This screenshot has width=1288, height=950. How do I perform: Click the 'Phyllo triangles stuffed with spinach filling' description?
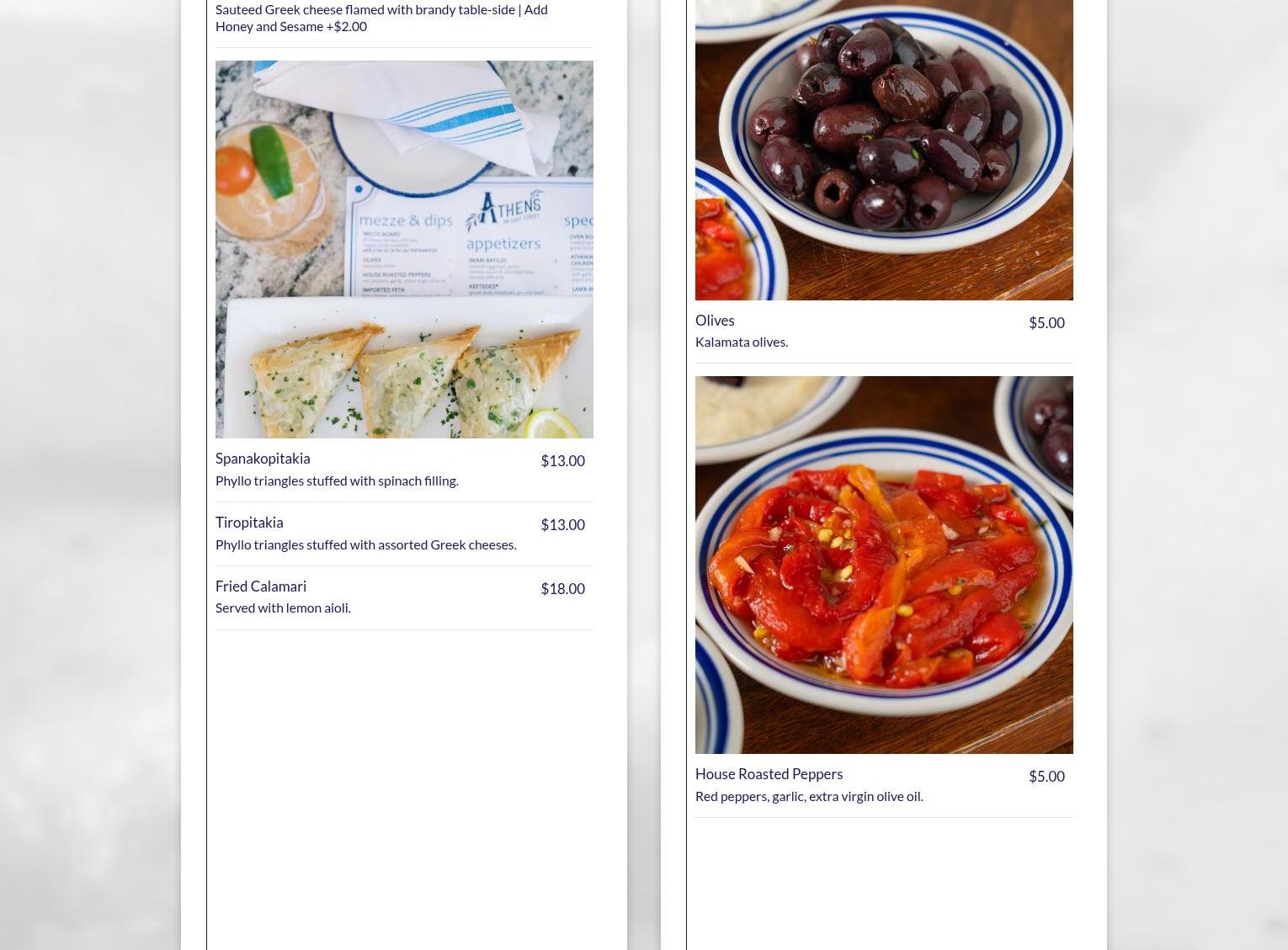click(x=337, y=480)
